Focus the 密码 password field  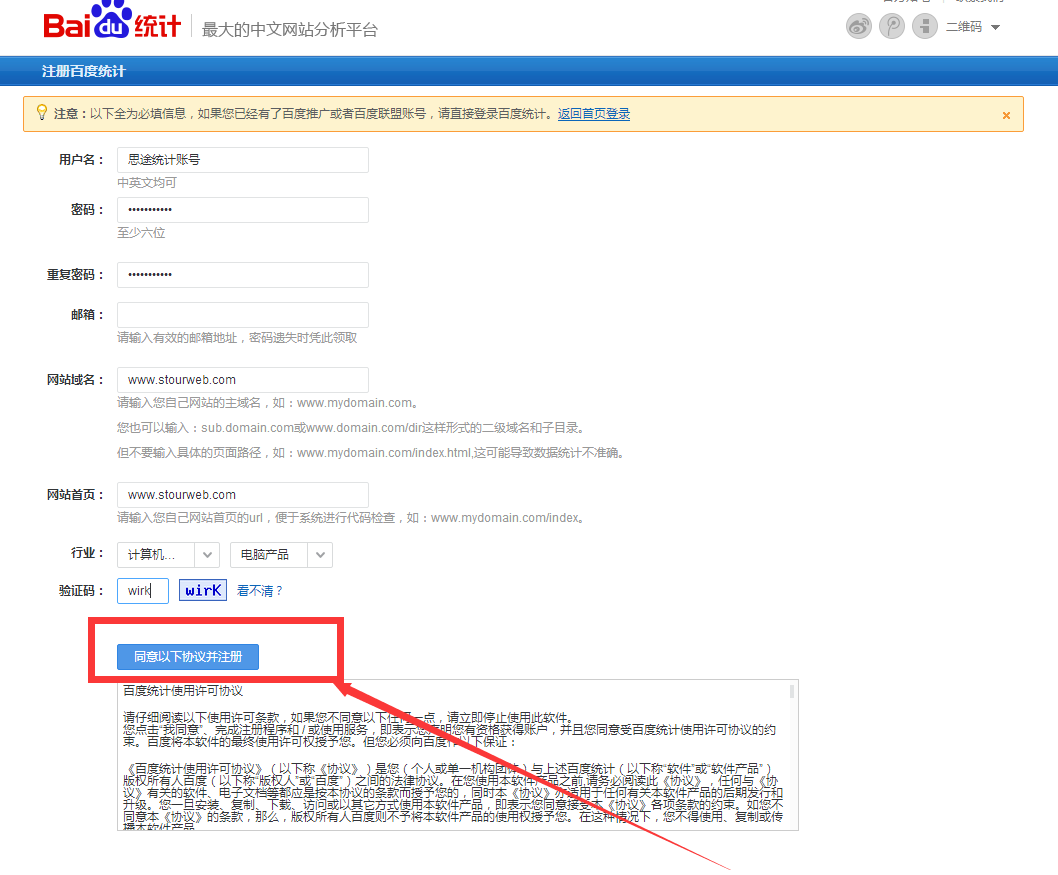click(242, 210)
